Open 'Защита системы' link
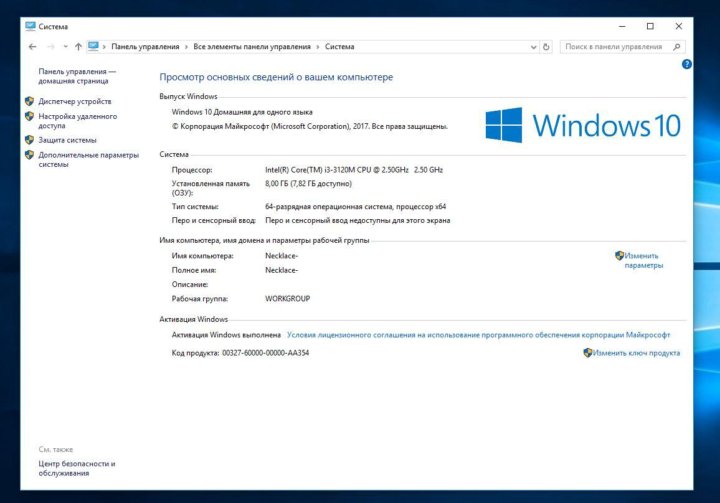720x503 pixels. (x=67, y=140)
